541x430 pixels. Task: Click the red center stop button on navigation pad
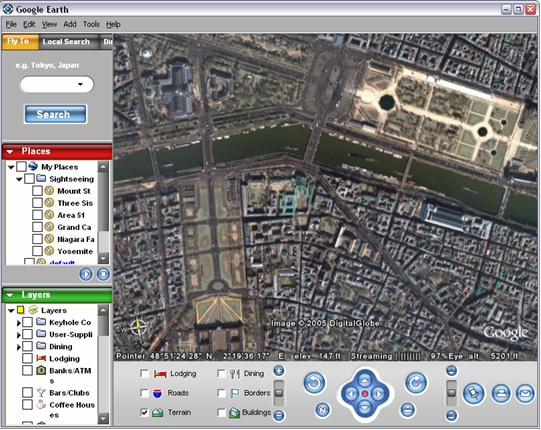coord(365,394)
